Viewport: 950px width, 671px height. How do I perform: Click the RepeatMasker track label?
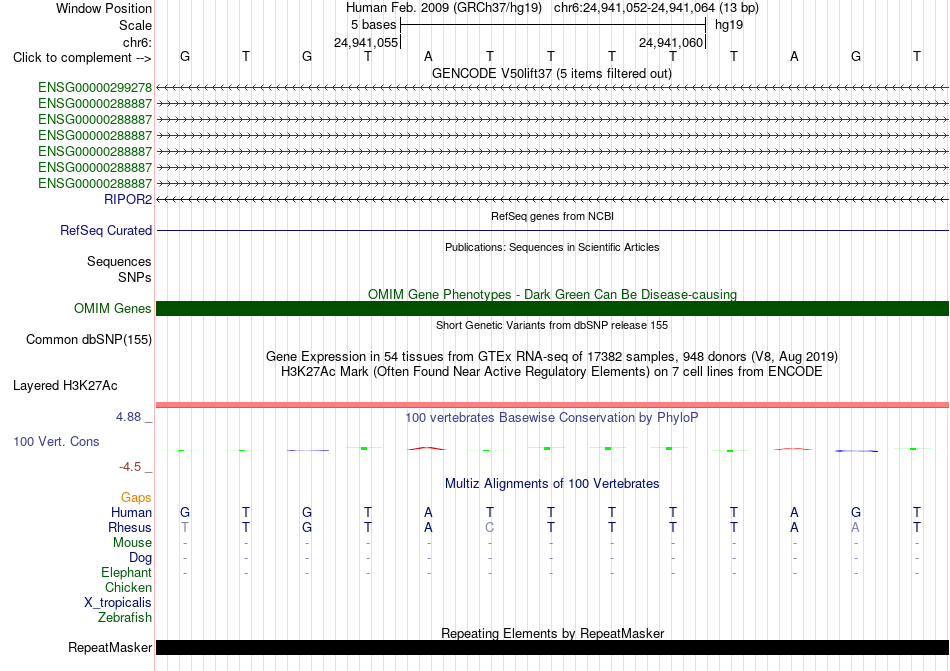click(110, 647)
